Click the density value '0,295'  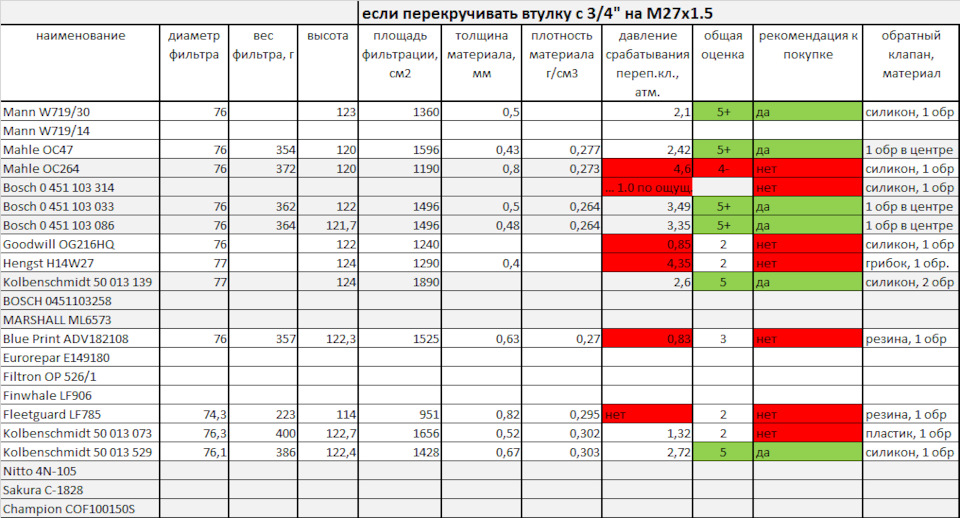(561, 415)
